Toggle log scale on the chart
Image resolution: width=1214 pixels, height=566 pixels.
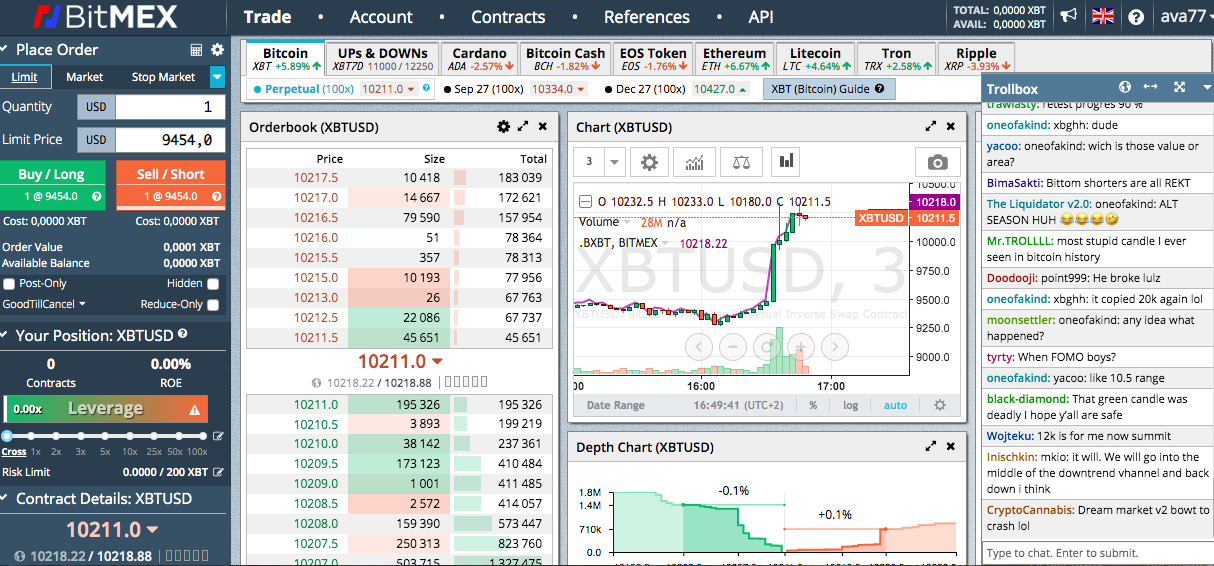[850, 405]
